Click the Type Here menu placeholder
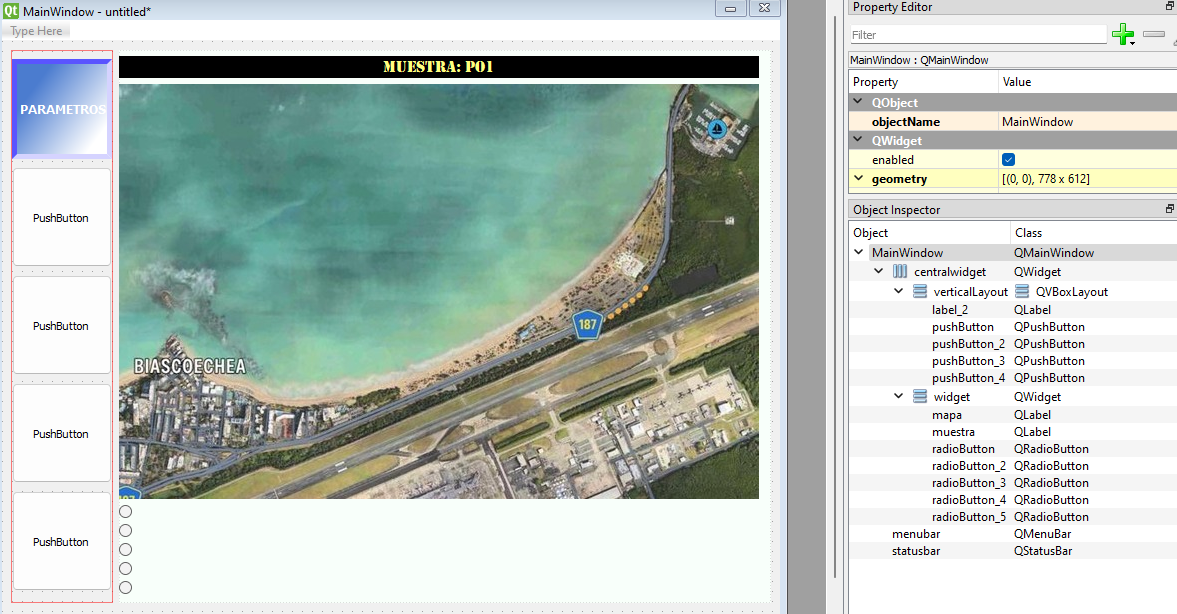The height and width of the screenshot is (614, 1177). 37,31
